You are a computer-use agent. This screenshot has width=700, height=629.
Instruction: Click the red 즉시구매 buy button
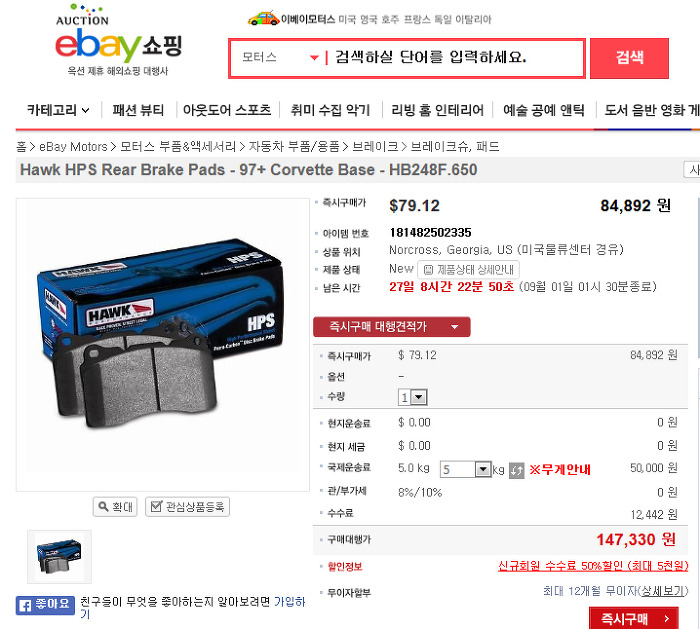(x=634, y=618)
